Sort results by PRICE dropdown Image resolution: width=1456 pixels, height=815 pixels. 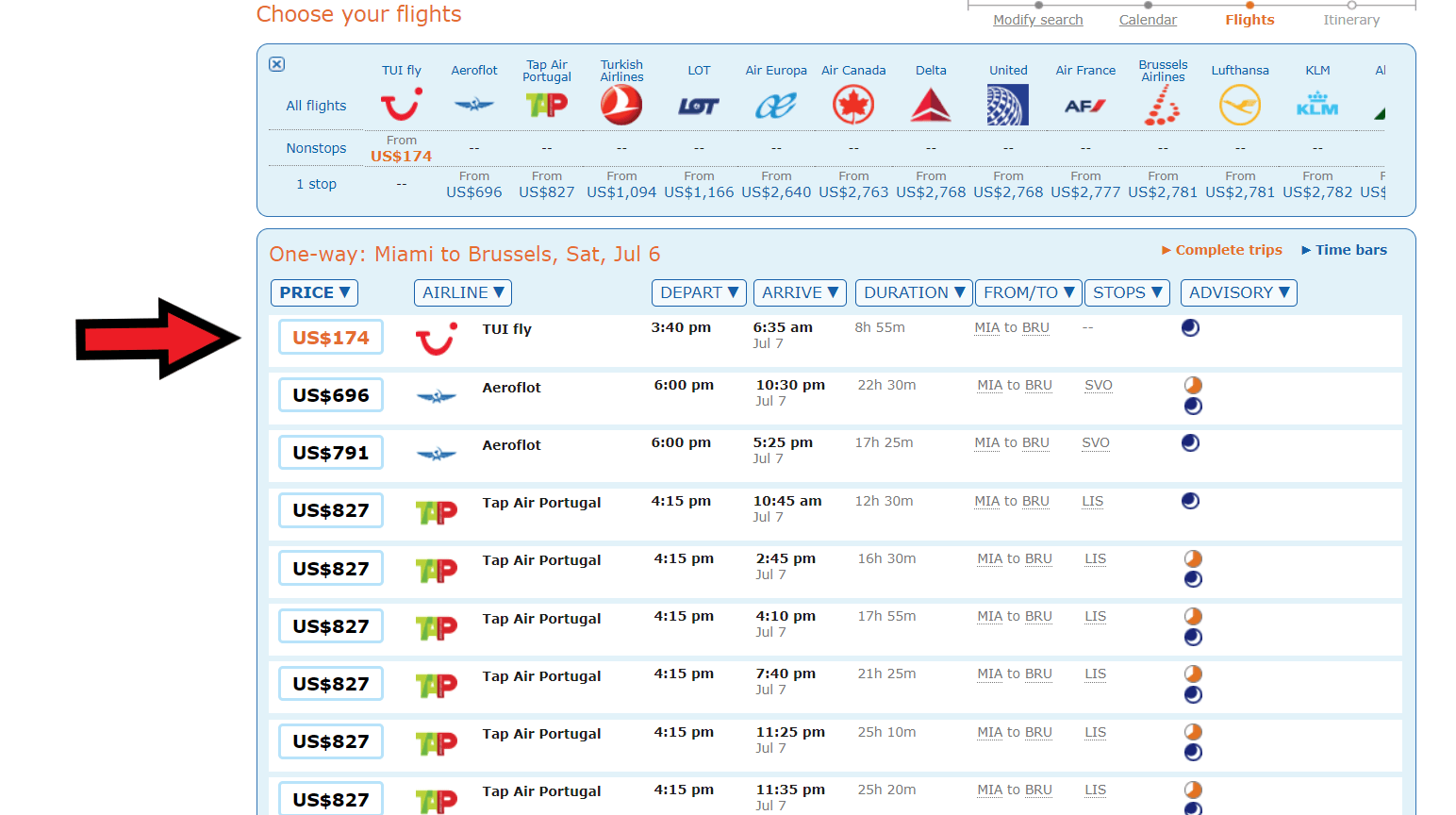click(x=315, y=292)
